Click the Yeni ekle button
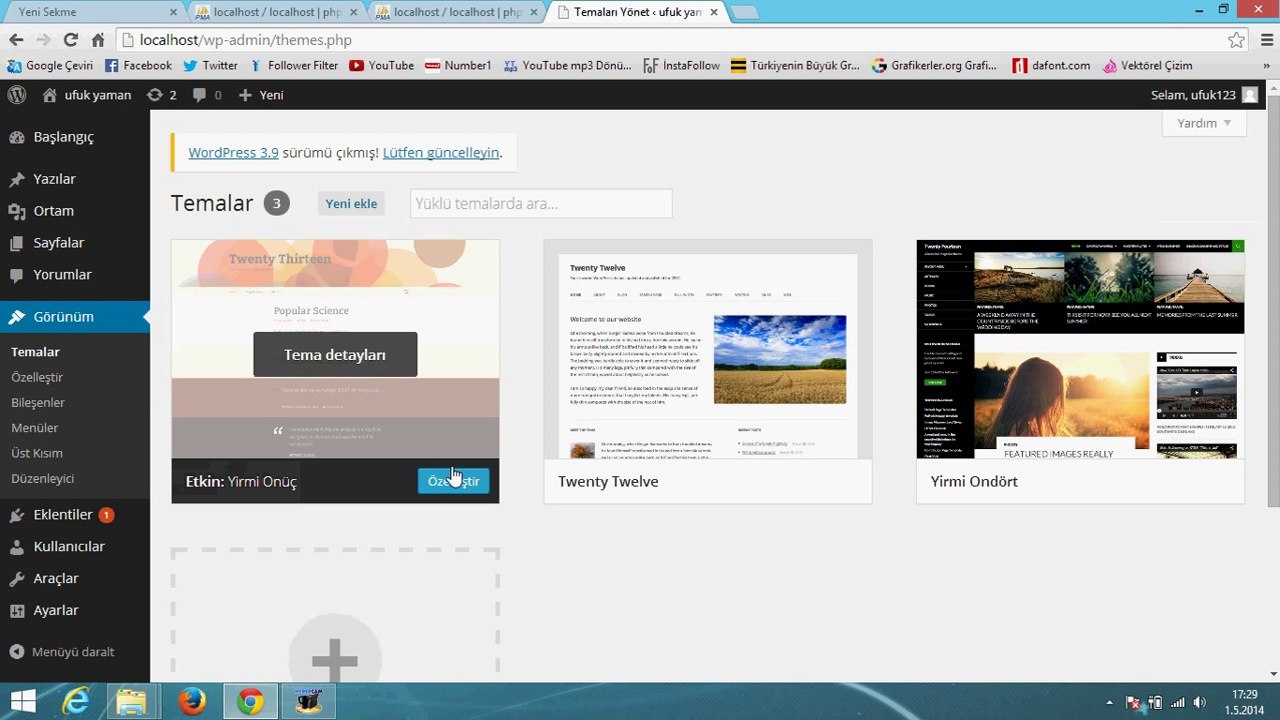This screenshot has width=1280, height=720. point(351,203)
